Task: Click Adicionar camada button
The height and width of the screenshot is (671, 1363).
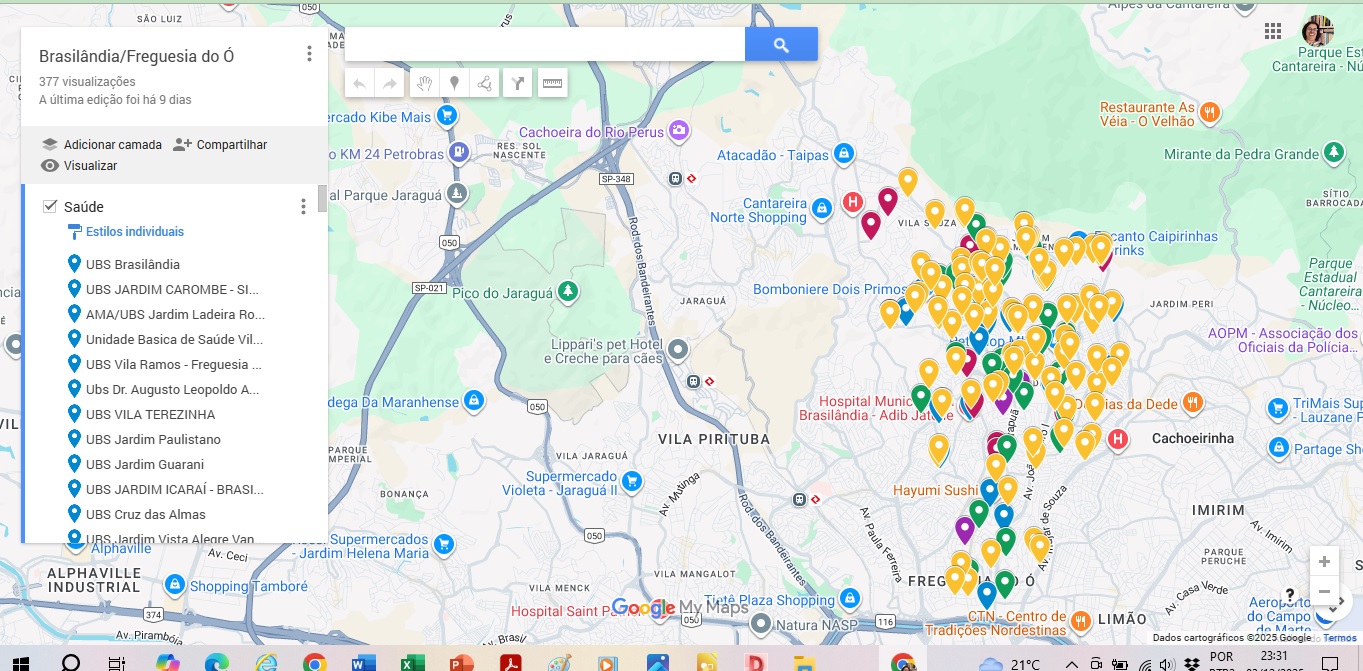Action: pyautogui.click(x=101, y=145)
